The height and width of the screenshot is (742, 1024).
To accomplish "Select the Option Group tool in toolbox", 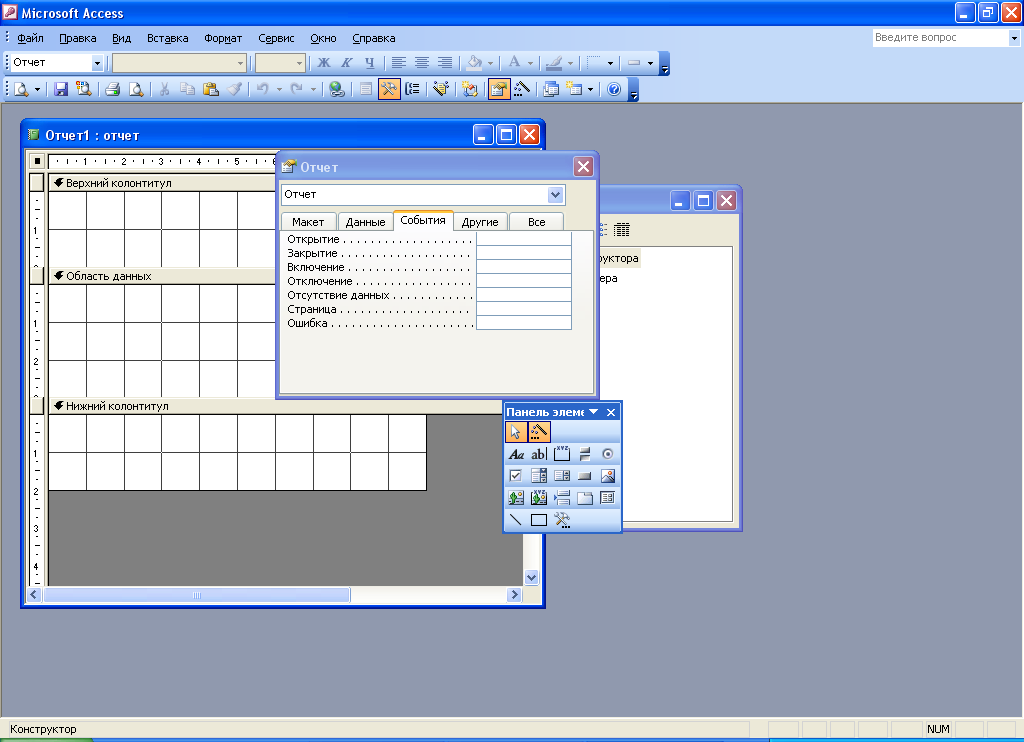I will tap(562, 454).
